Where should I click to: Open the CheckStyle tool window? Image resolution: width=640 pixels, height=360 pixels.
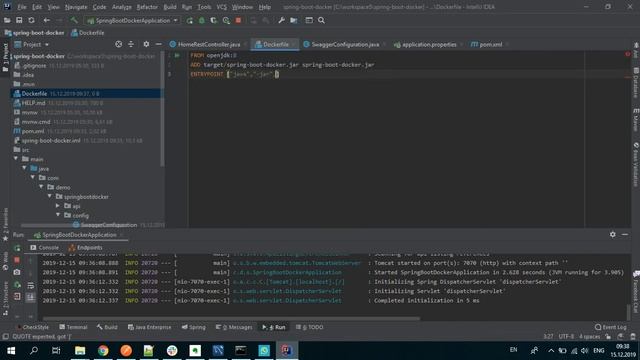tap(32, 327)
